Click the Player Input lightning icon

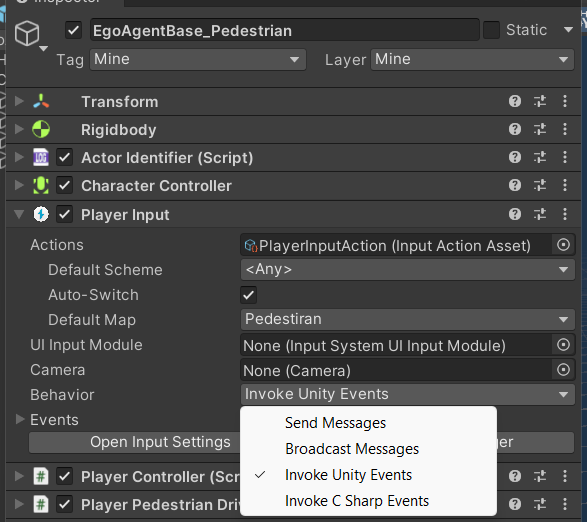pos(41,215)
